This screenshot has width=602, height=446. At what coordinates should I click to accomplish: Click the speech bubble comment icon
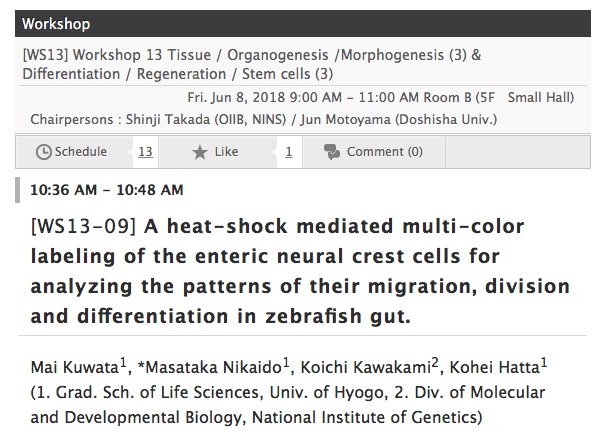332,152
